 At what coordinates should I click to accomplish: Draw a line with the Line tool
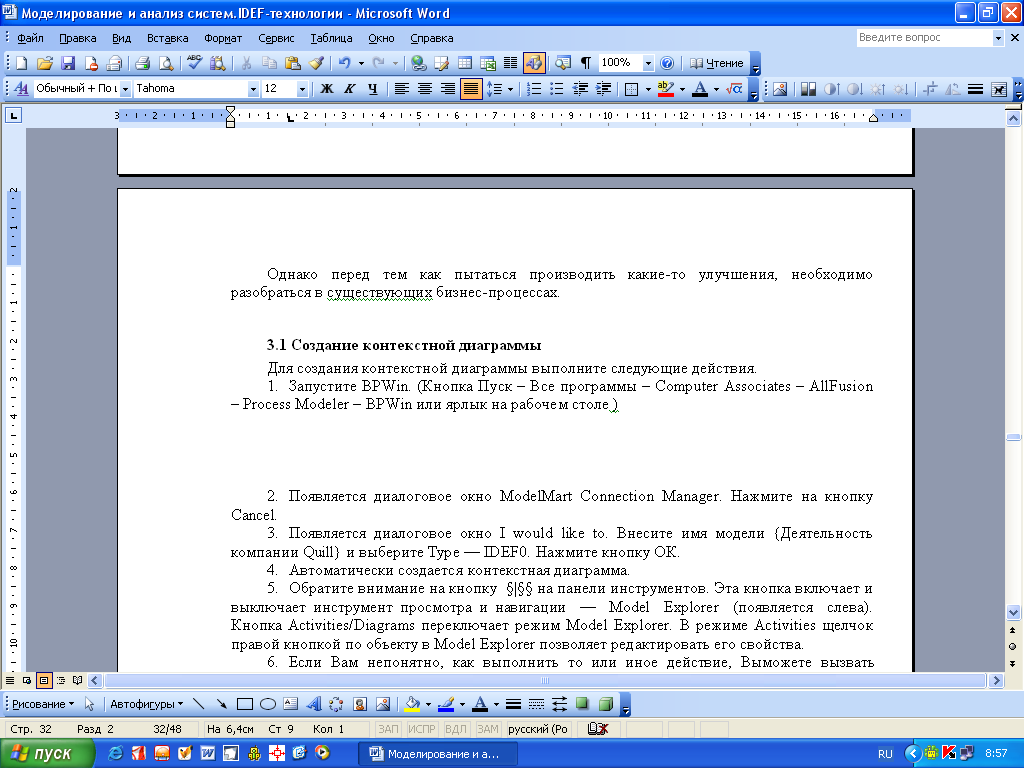pyautogui.click(x=199, y=704)
